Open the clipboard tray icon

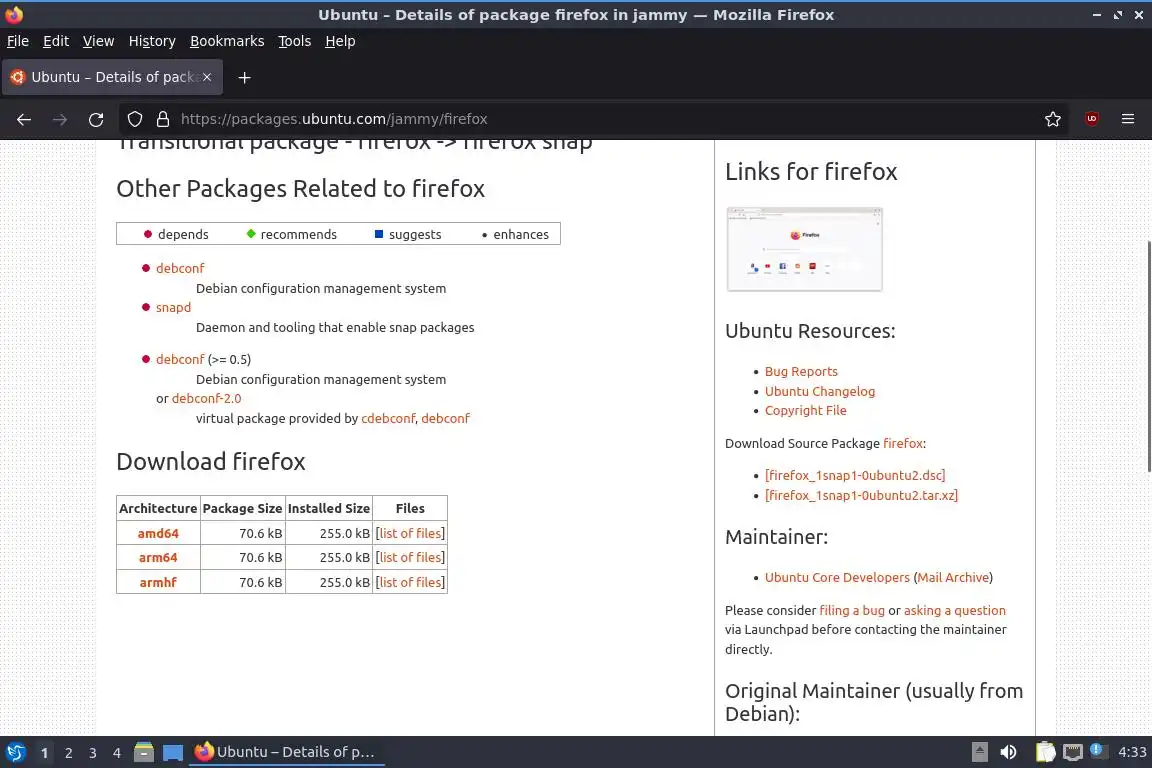[x=1045, y=752]
